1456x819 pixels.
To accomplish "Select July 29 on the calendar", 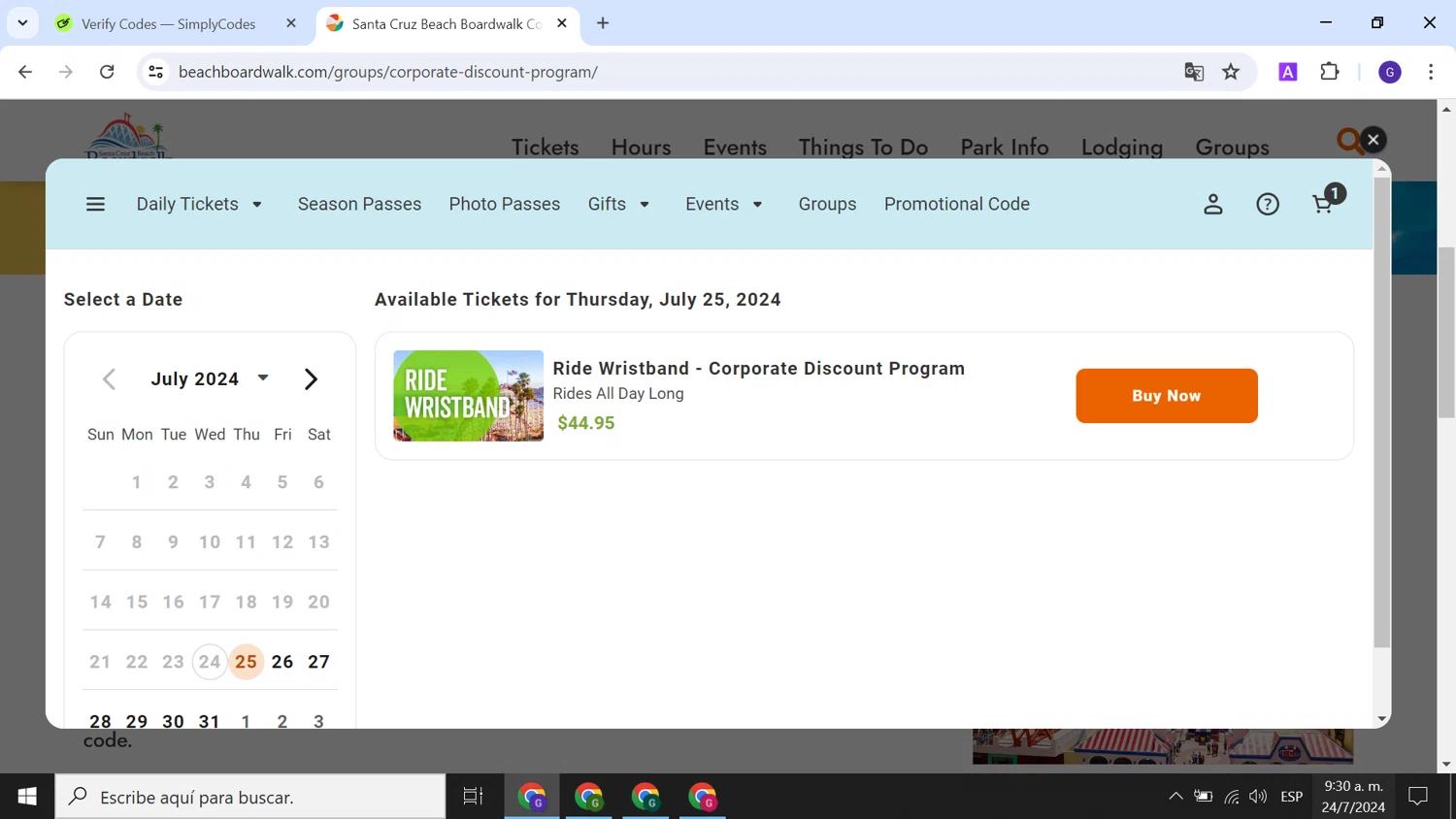I will tap(137, 721).
